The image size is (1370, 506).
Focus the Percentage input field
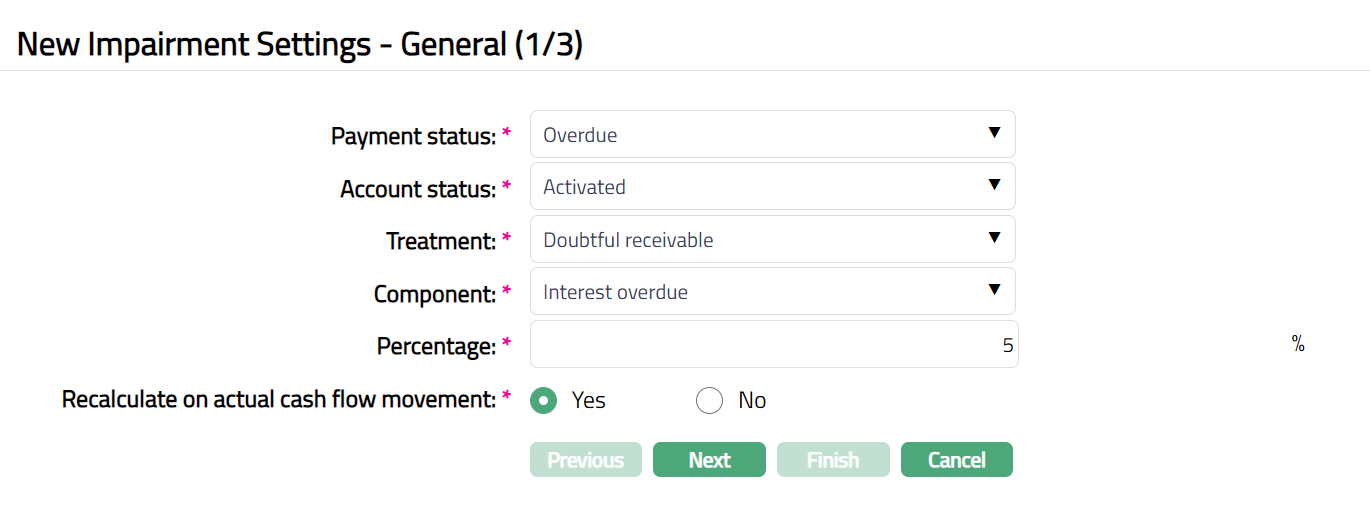pyautogui.click(x=772, y=345)
